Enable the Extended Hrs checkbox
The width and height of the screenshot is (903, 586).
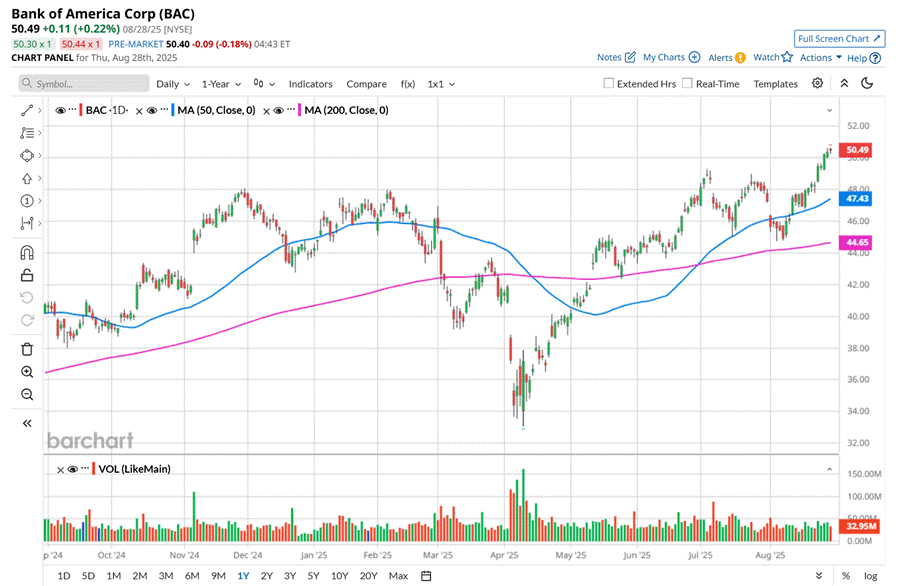pyautogui.click(x=608, y=83)
